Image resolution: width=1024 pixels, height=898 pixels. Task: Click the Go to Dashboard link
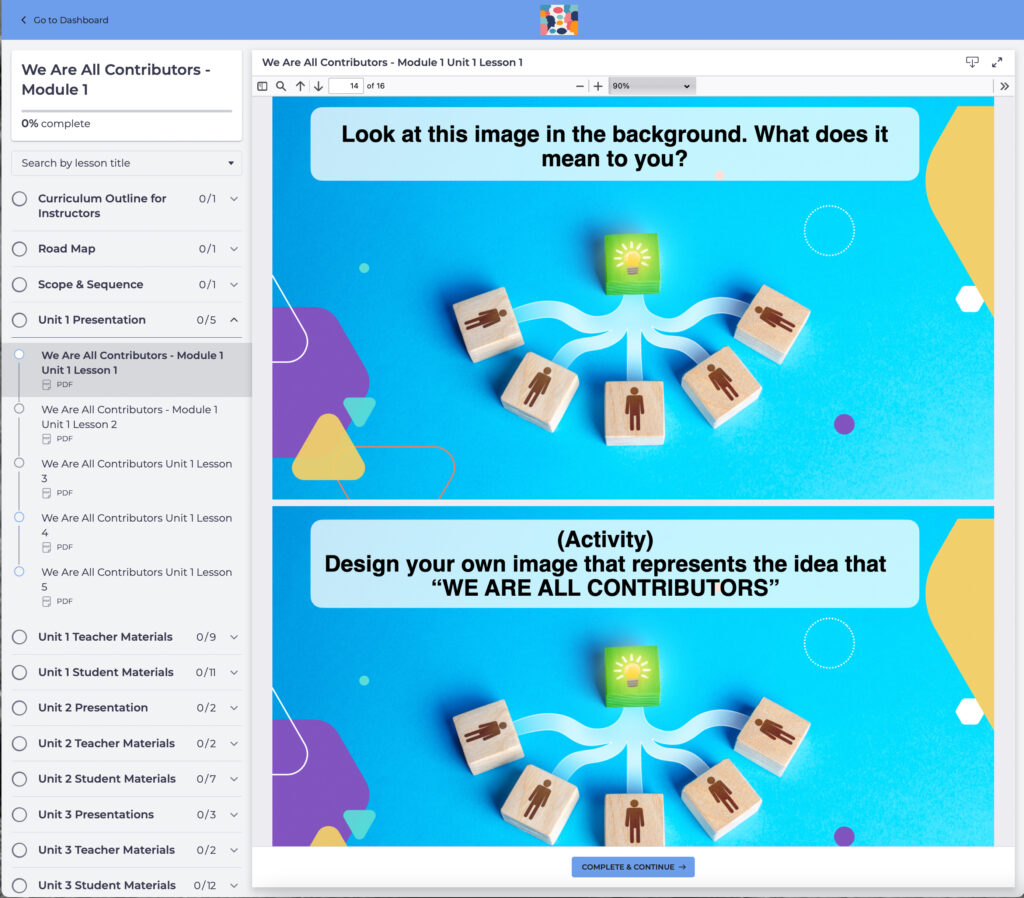pos(65,20)
